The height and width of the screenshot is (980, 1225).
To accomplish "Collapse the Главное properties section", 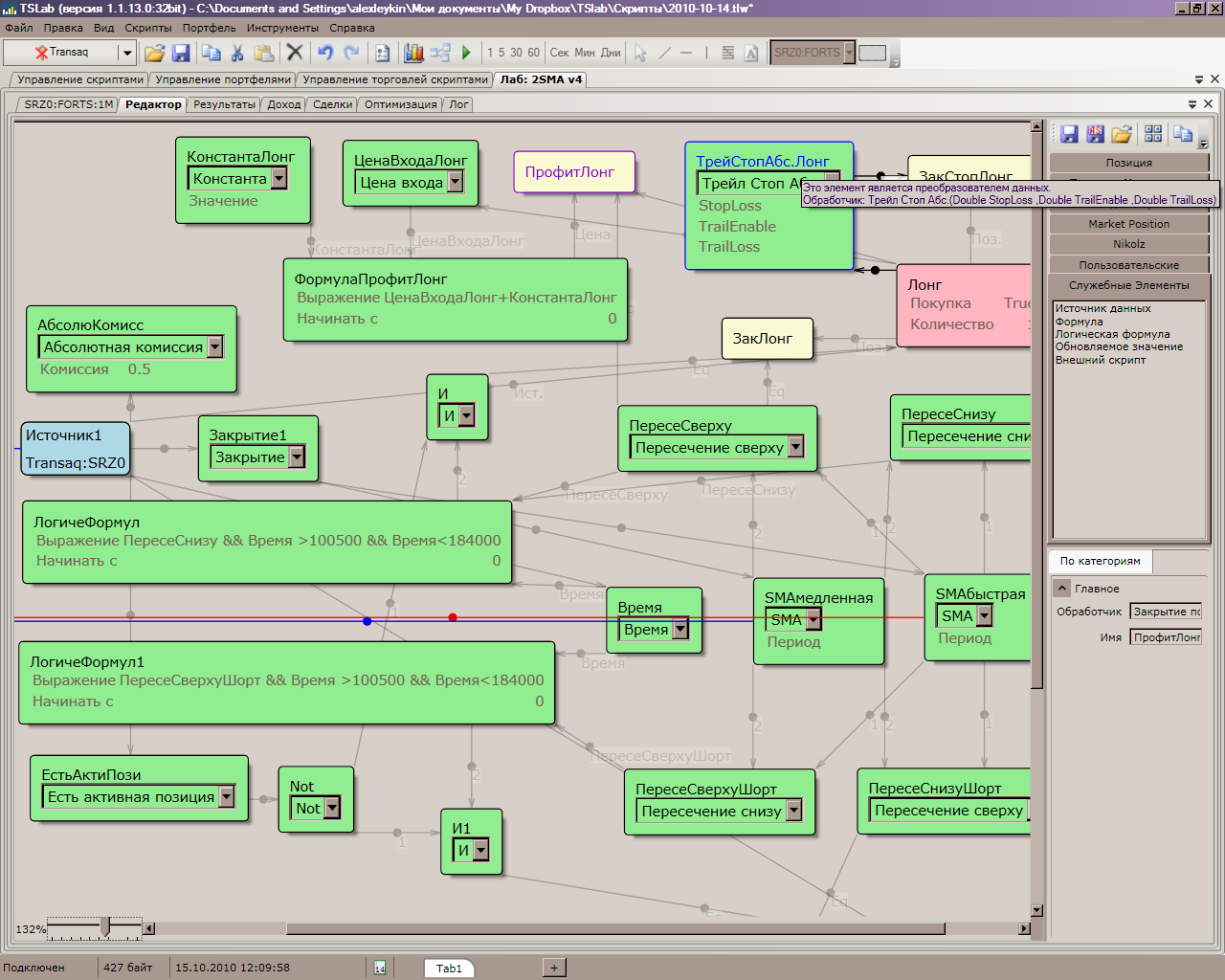I will (1062, 589).
